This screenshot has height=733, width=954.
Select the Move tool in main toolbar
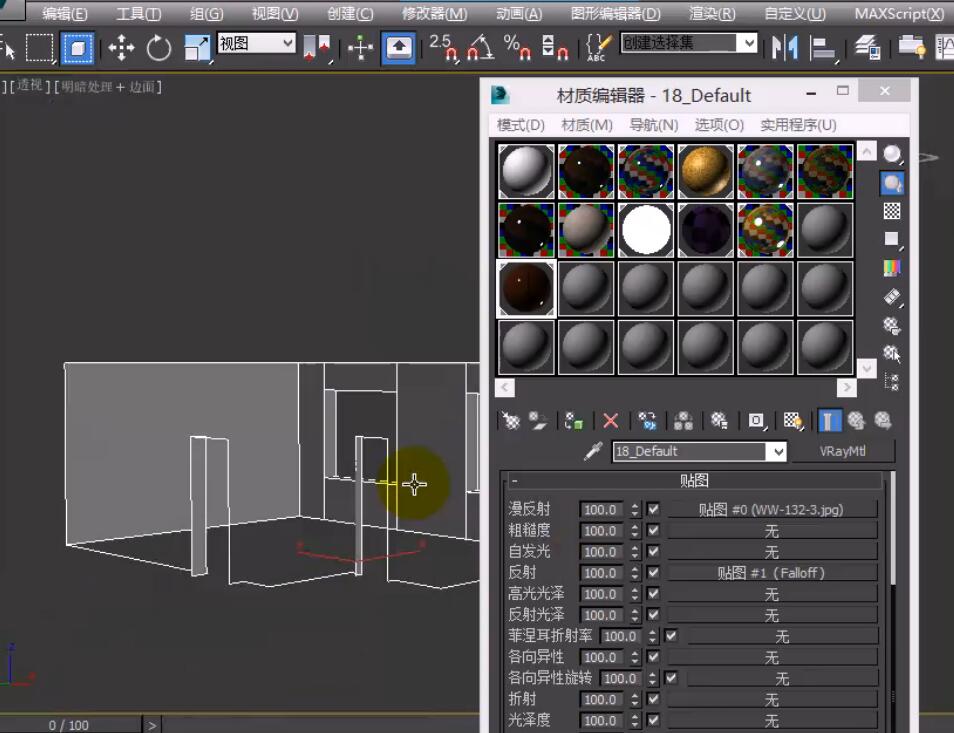[x=121, y=47]
